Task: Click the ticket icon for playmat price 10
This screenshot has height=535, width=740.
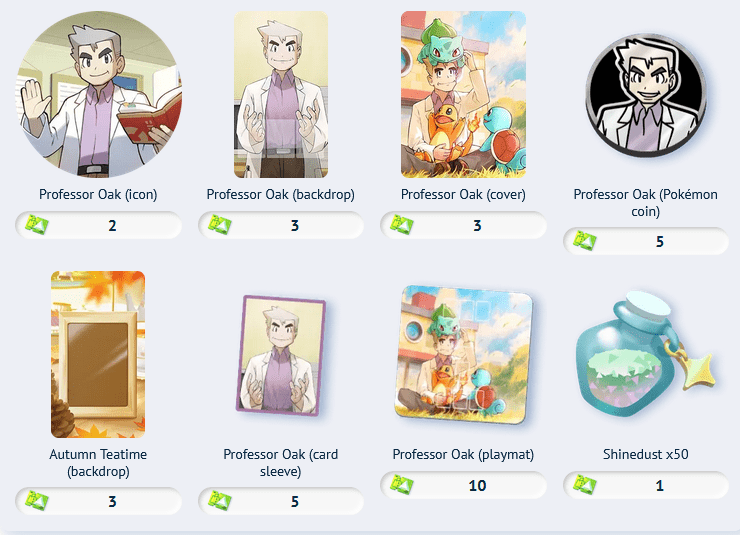Action: click(x=402, y=485)
